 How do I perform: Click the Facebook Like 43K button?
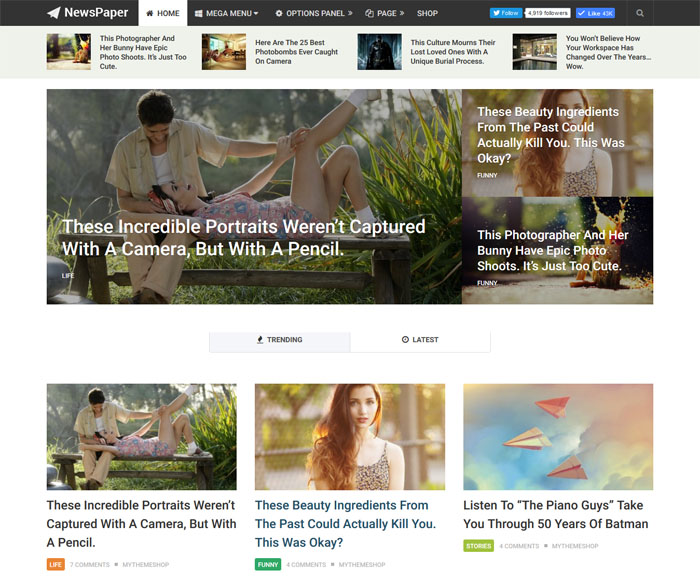coord(595,13)
